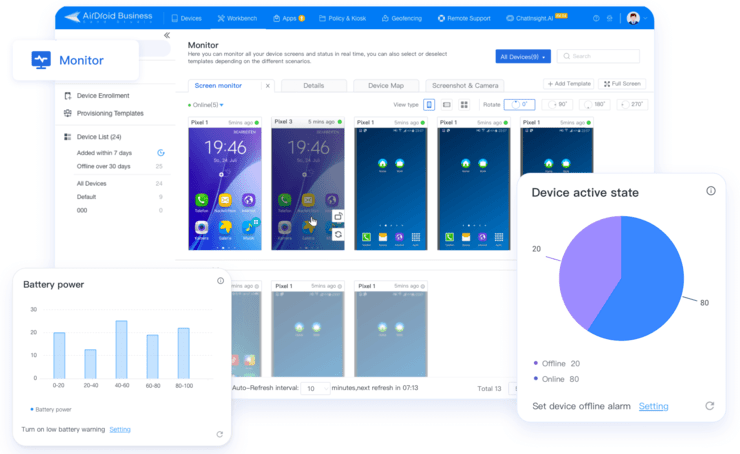The image size is (740, 454).
Task: Click Battery power info icon
Action: (220, 281)
